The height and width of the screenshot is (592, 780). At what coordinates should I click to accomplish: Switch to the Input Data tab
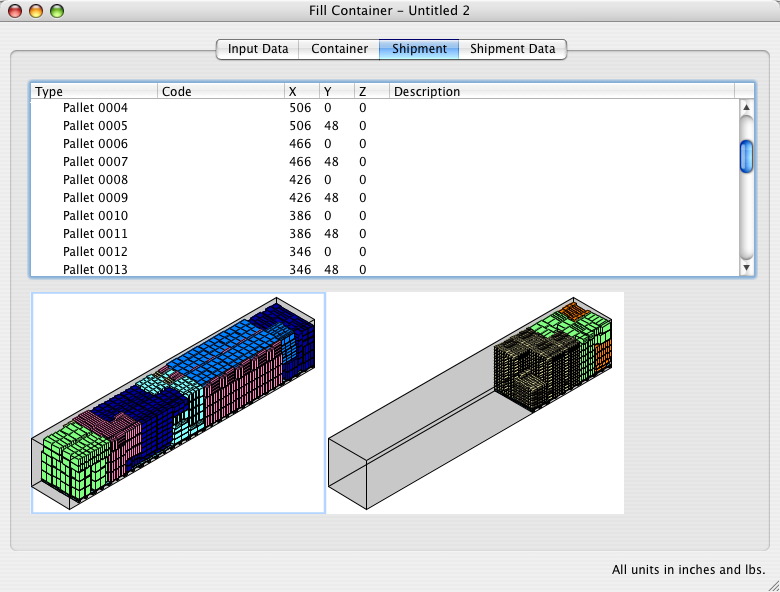(x=258, y=49)
